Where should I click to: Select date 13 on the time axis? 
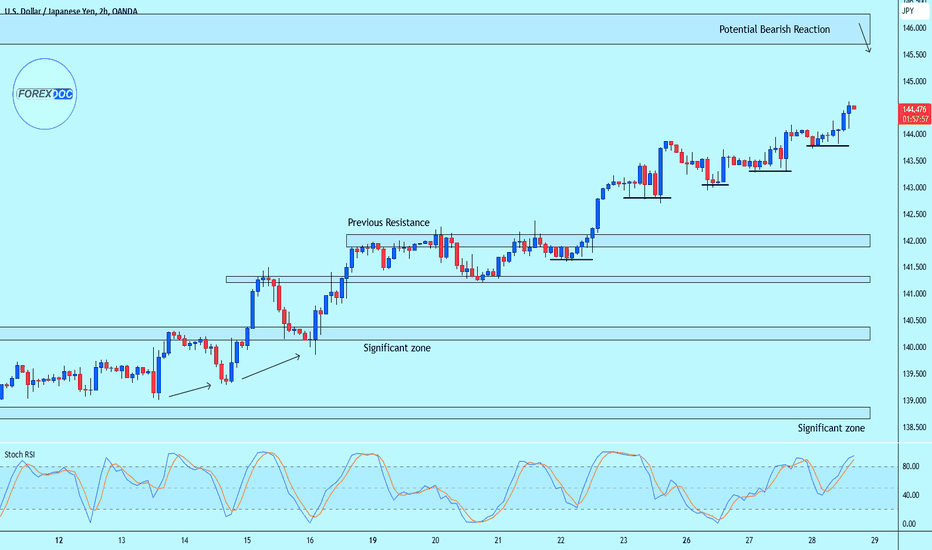(x=121, y=540)
